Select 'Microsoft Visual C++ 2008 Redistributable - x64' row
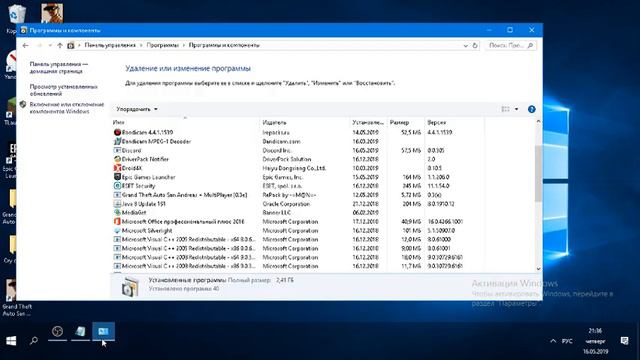640x360 pixels. [298, 258]
